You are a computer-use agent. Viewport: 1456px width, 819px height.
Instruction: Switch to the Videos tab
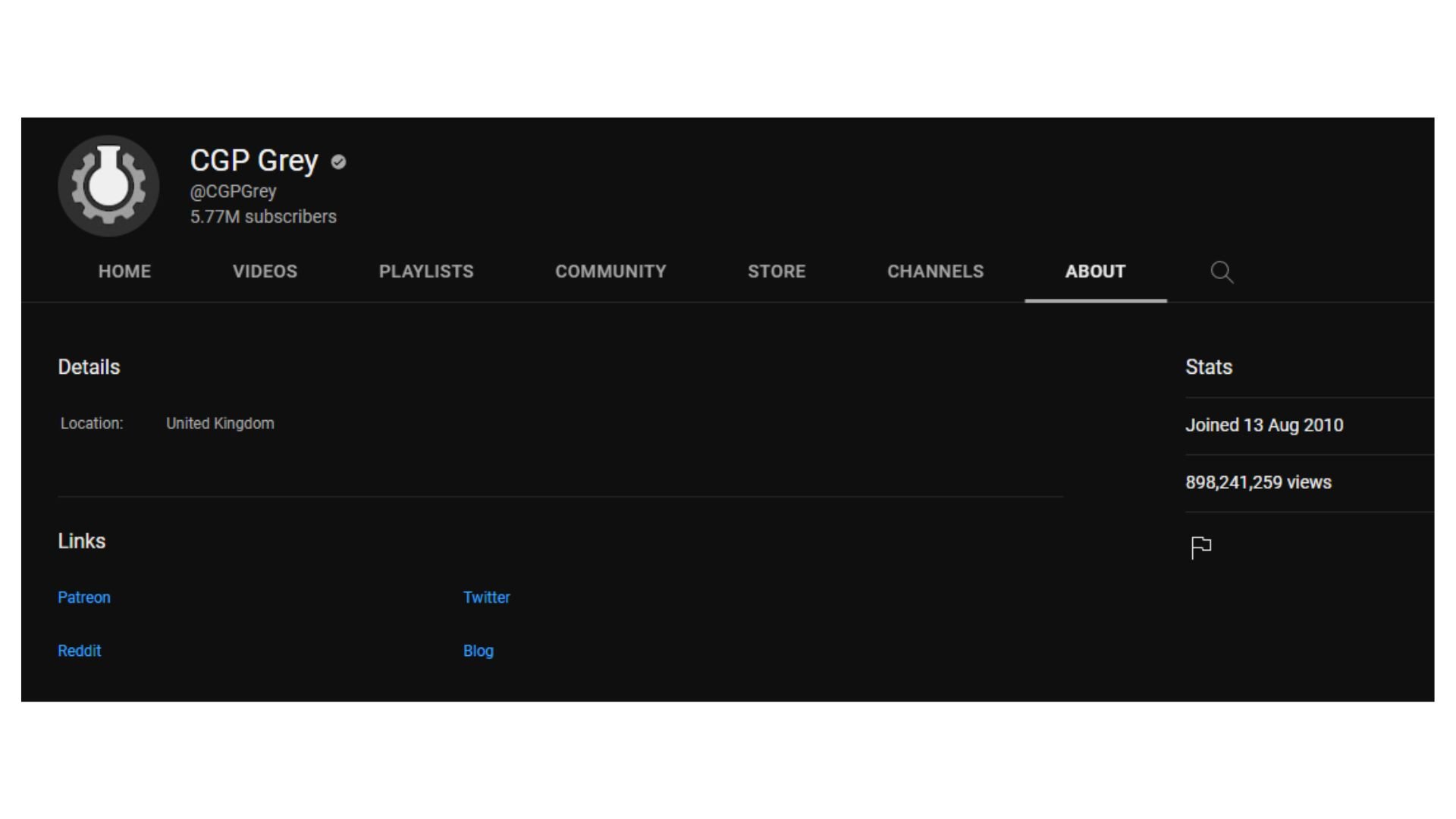click(x=265, y=271)
